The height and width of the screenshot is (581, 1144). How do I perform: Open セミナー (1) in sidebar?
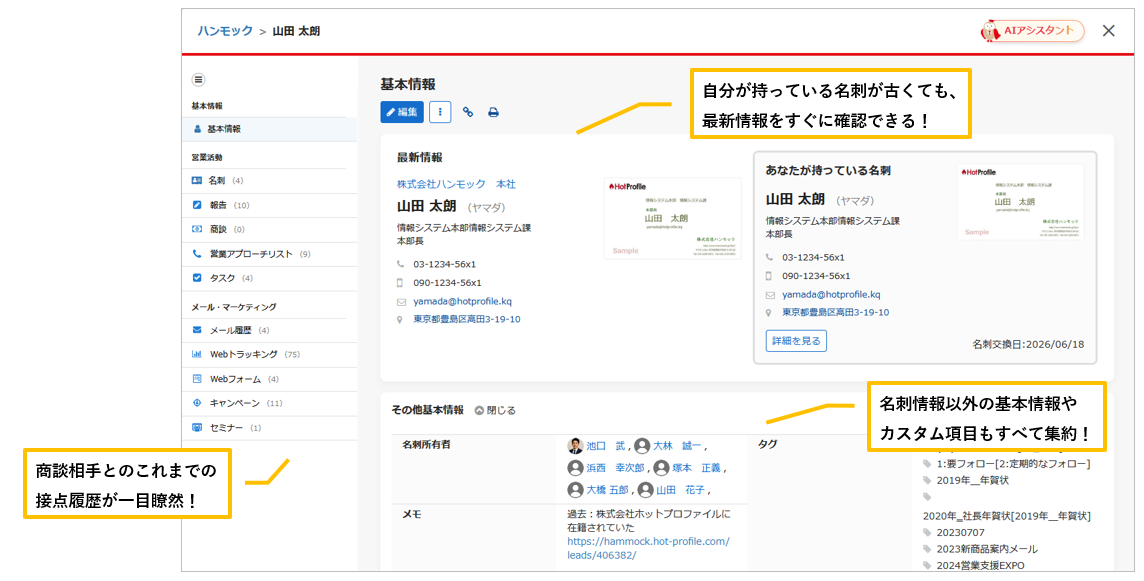pyautogui.click(x=270, y=428)
